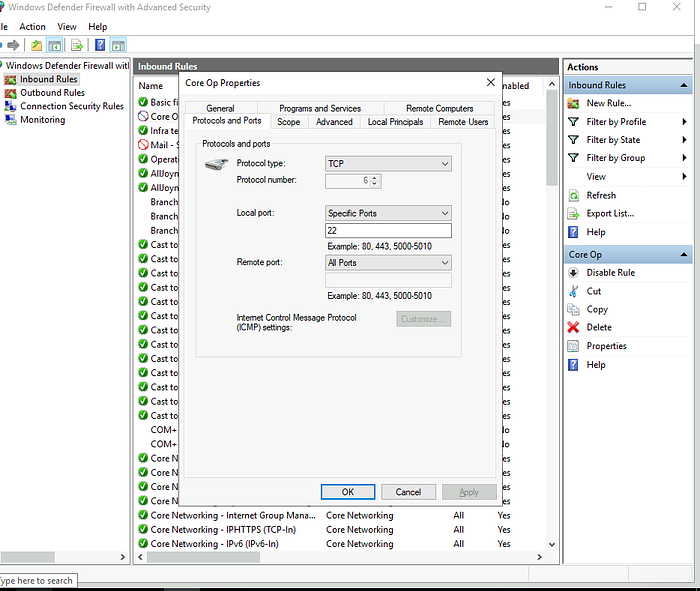Click the New Rule... action link

[x=608, y=103]
